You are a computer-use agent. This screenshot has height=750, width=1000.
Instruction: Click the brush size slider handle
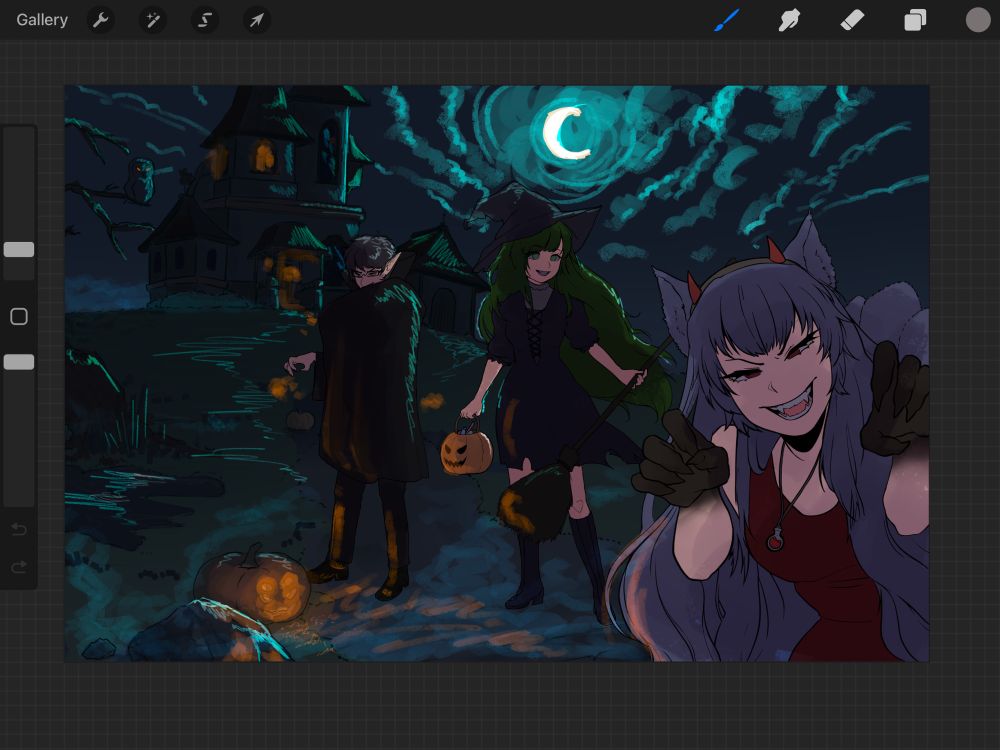click(x=19, y=249)
